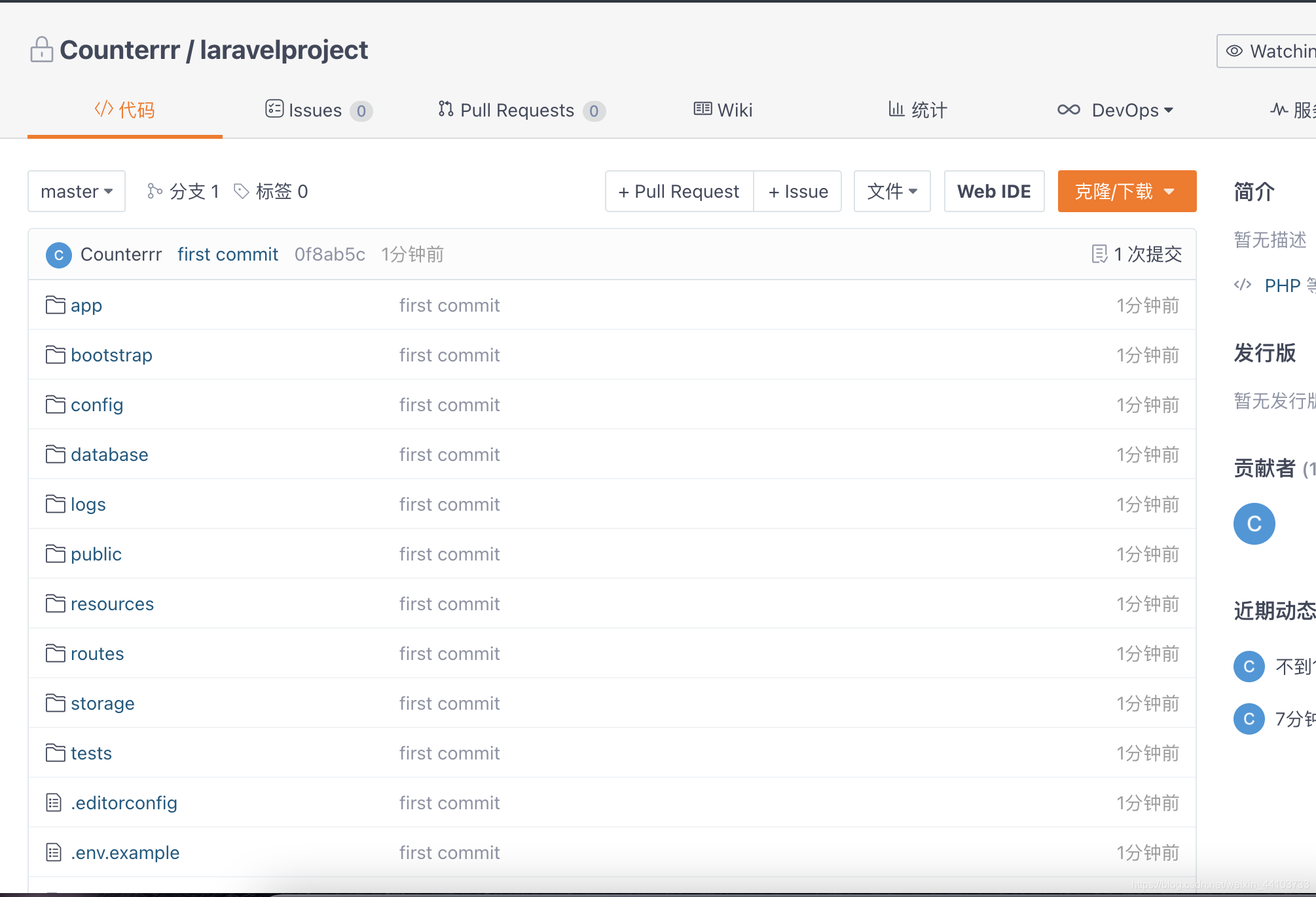Click the folder icon for app
Screen dimensions: 1316x897
coord(56,304)
